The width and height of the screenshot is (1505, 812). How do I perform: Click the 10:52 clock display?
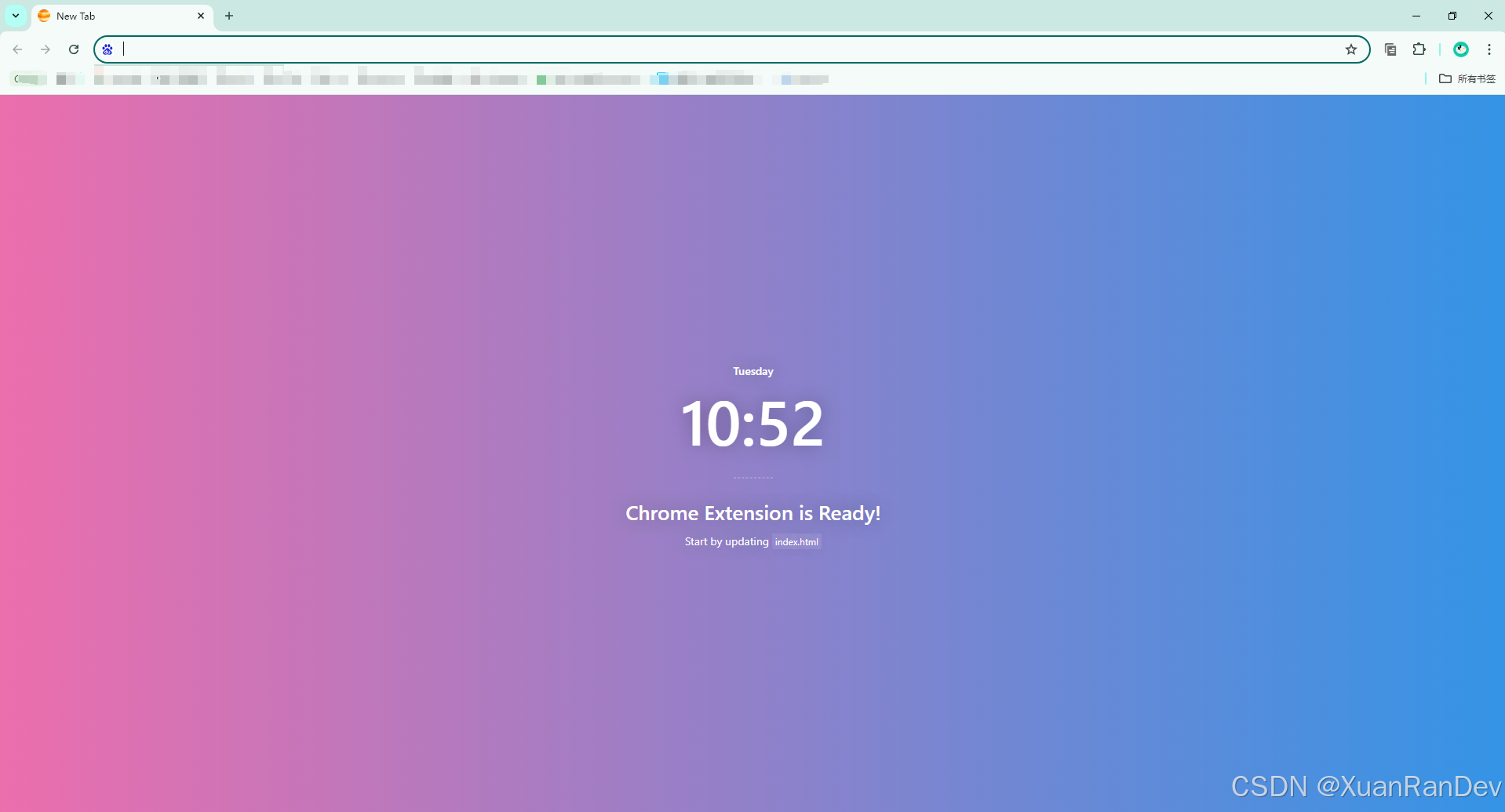click(752, 424)
